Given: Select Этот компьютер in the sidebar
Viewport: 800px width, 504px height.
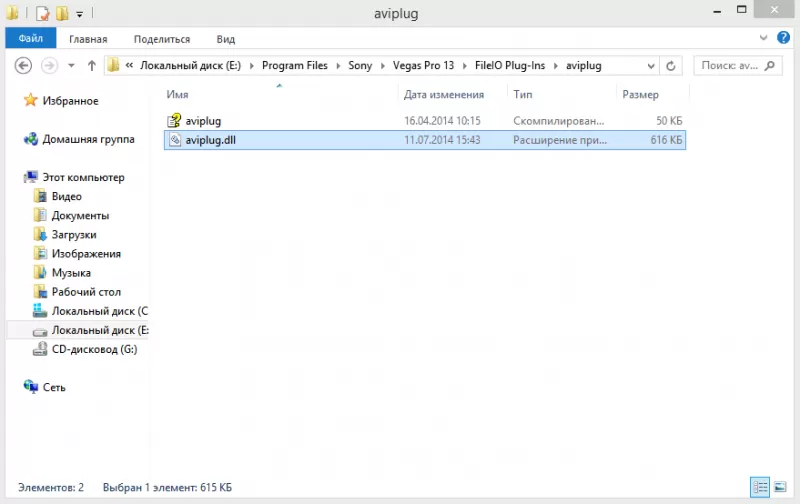Looking at the screenshot, I should click(83, 178).
